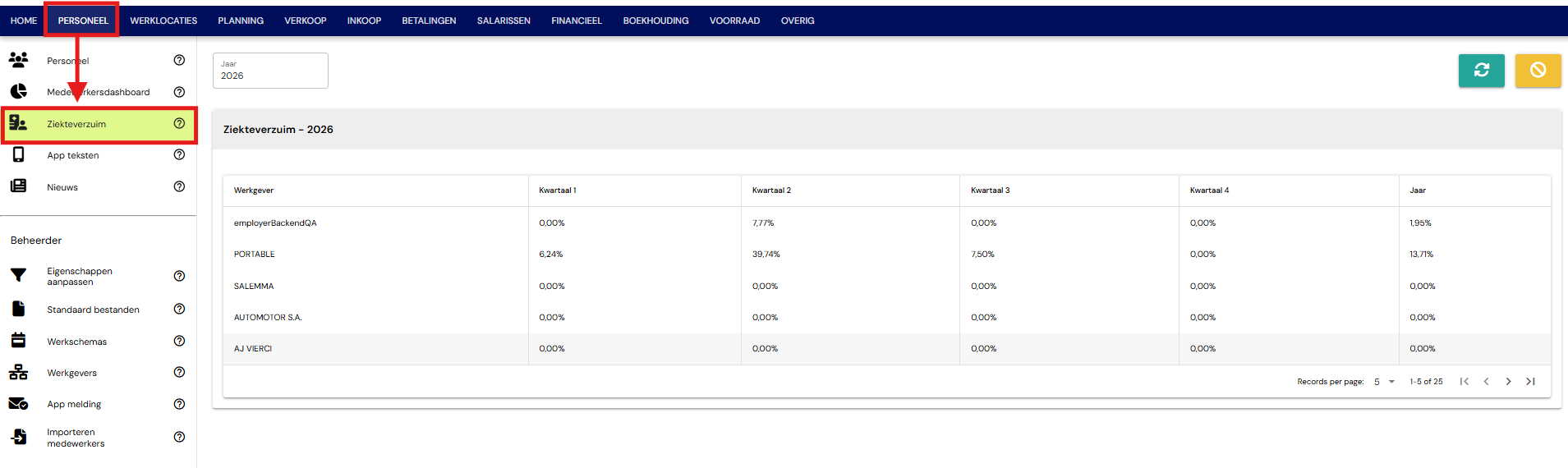Viewport: 1568px width, 468px height.
Task: Go to next page of records
Action: 1508,382
